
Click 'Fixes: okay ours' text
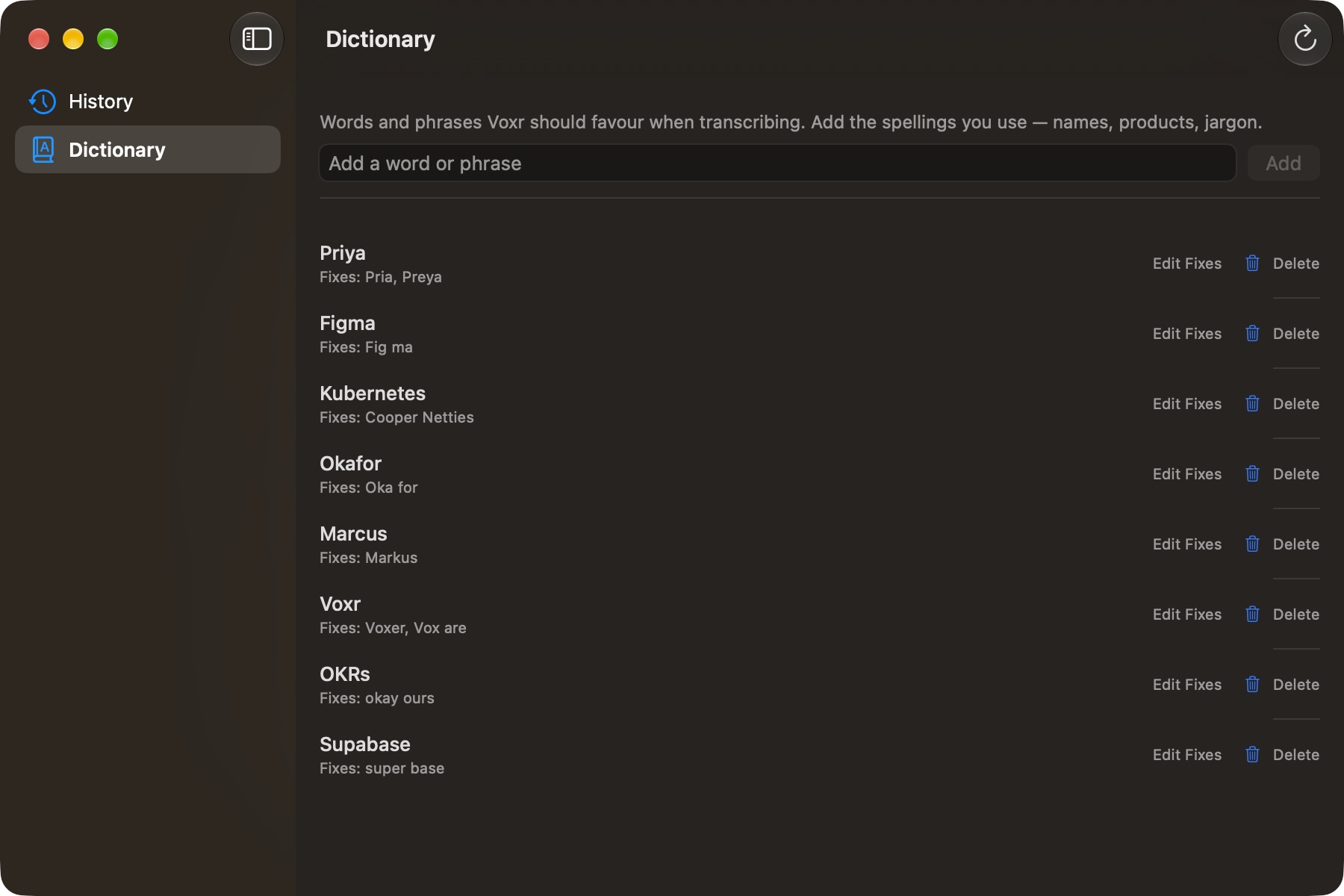tap(377, 698)
